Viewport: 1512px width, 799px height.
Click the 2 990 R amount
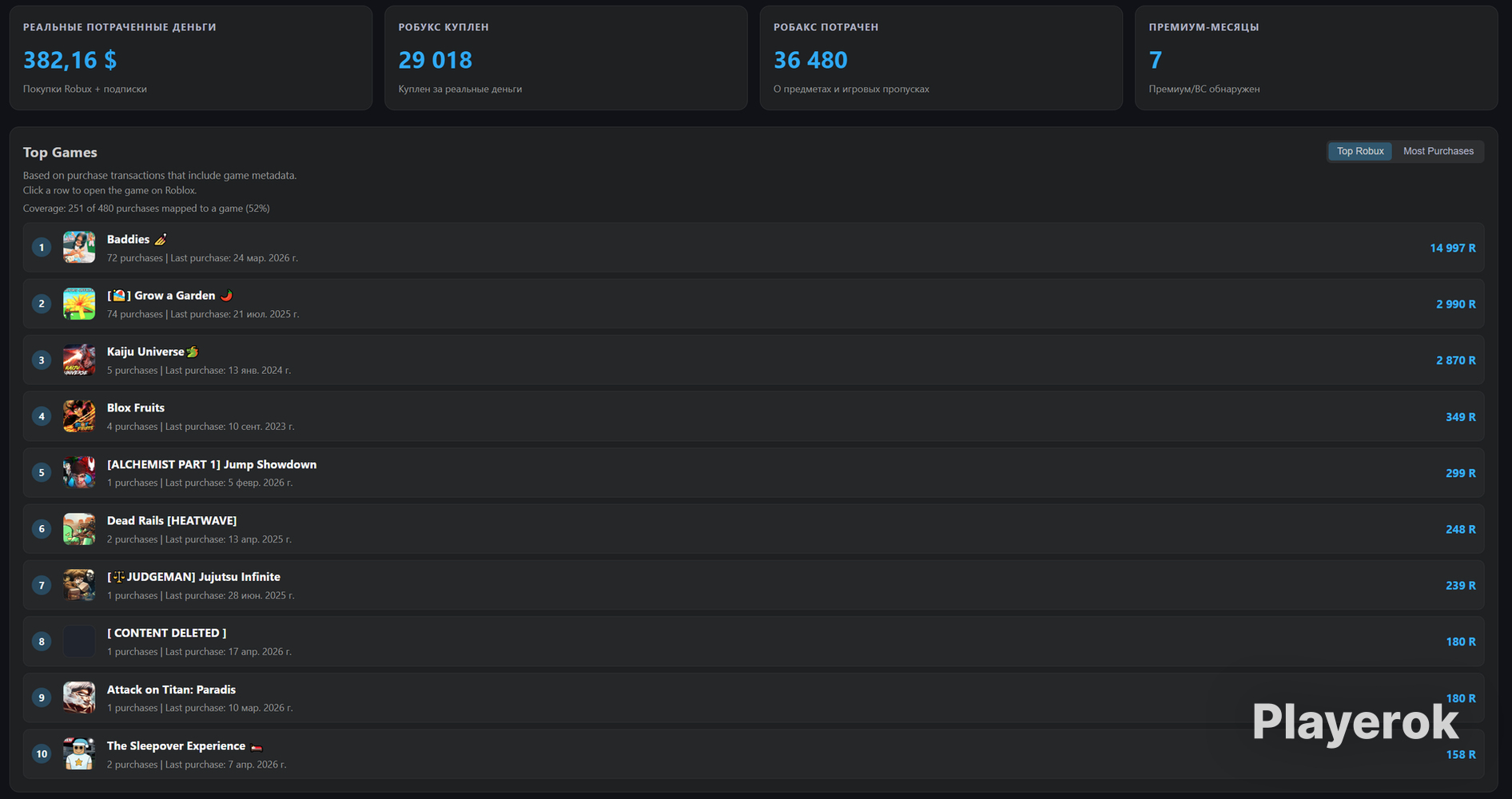click(1456, 304)
